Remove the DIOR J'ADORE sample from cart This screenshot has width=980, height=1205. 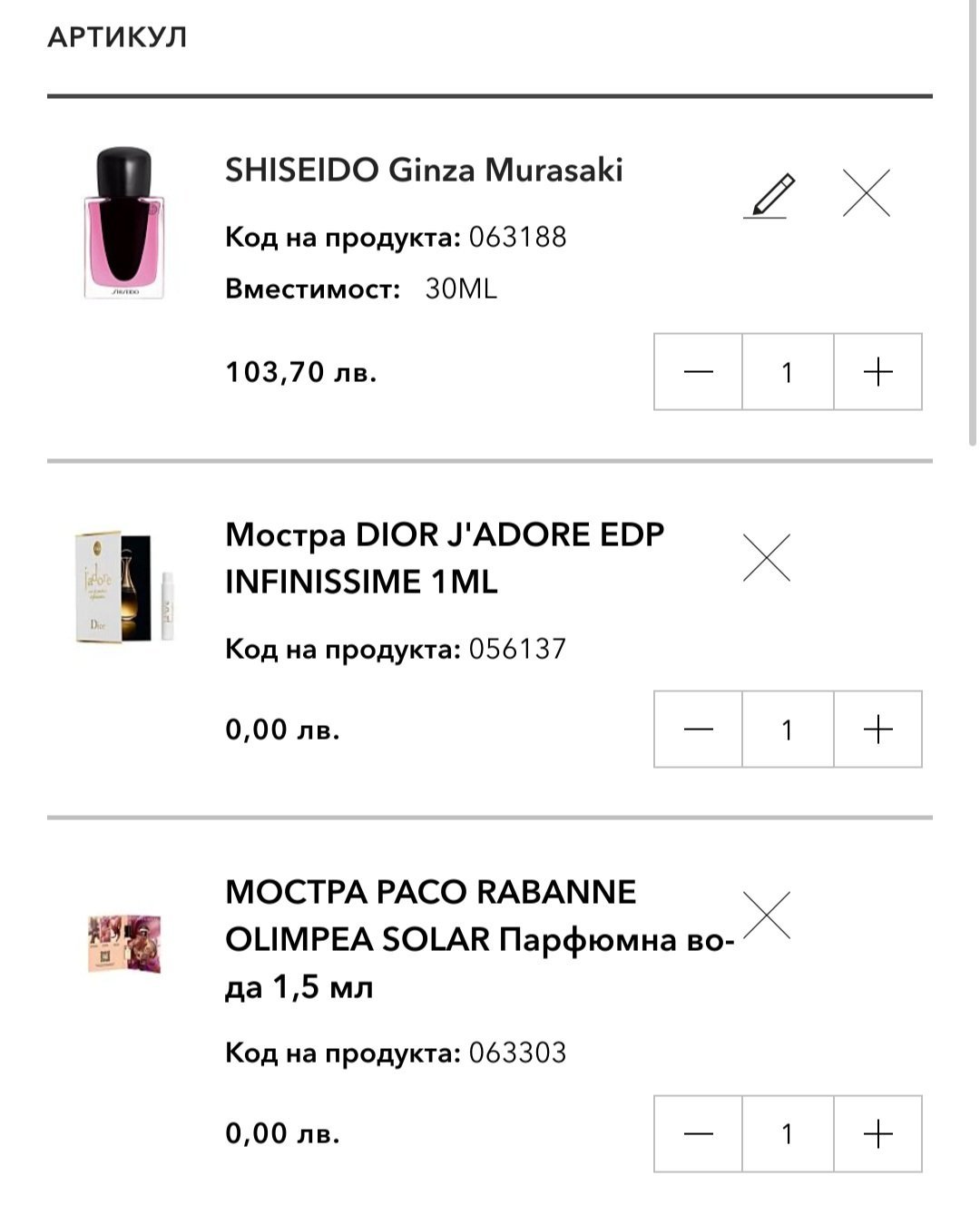[x=767, y=557]
